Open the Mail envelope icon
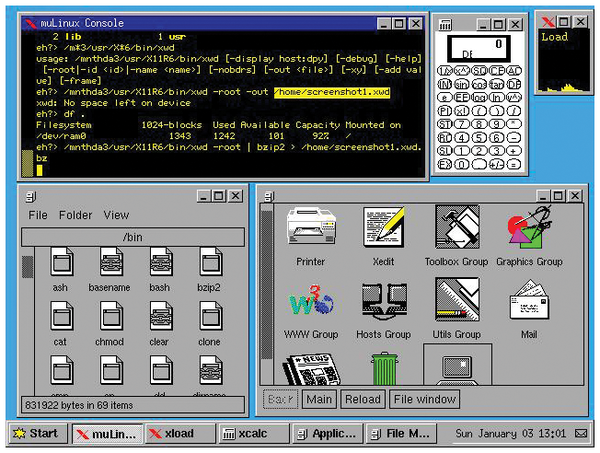The height and width of the screenshot is (453, 600). click(530, 300)
